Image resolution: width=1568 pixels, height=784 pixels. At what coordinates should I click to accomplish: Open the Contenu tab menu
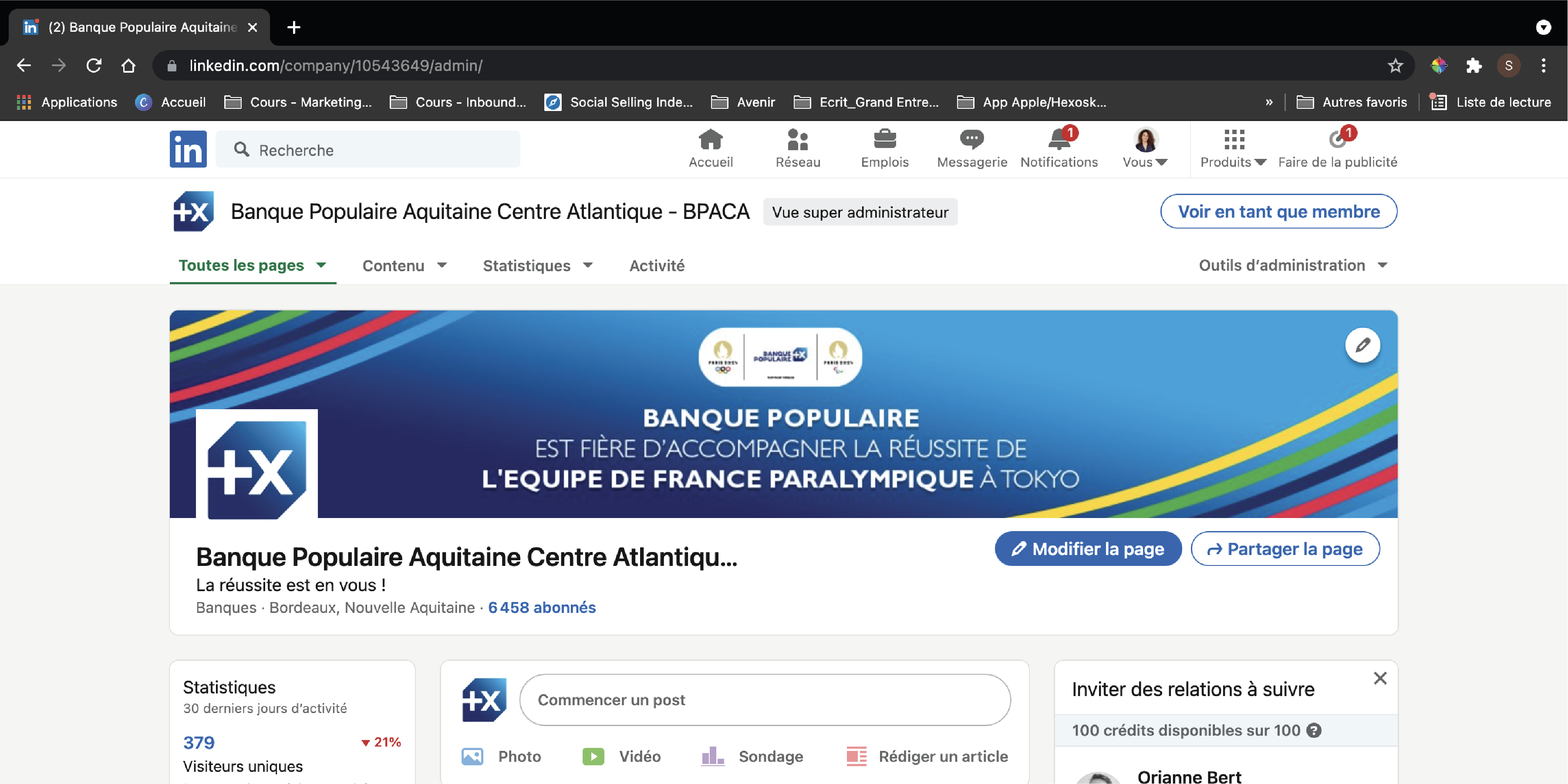[405, 266]
